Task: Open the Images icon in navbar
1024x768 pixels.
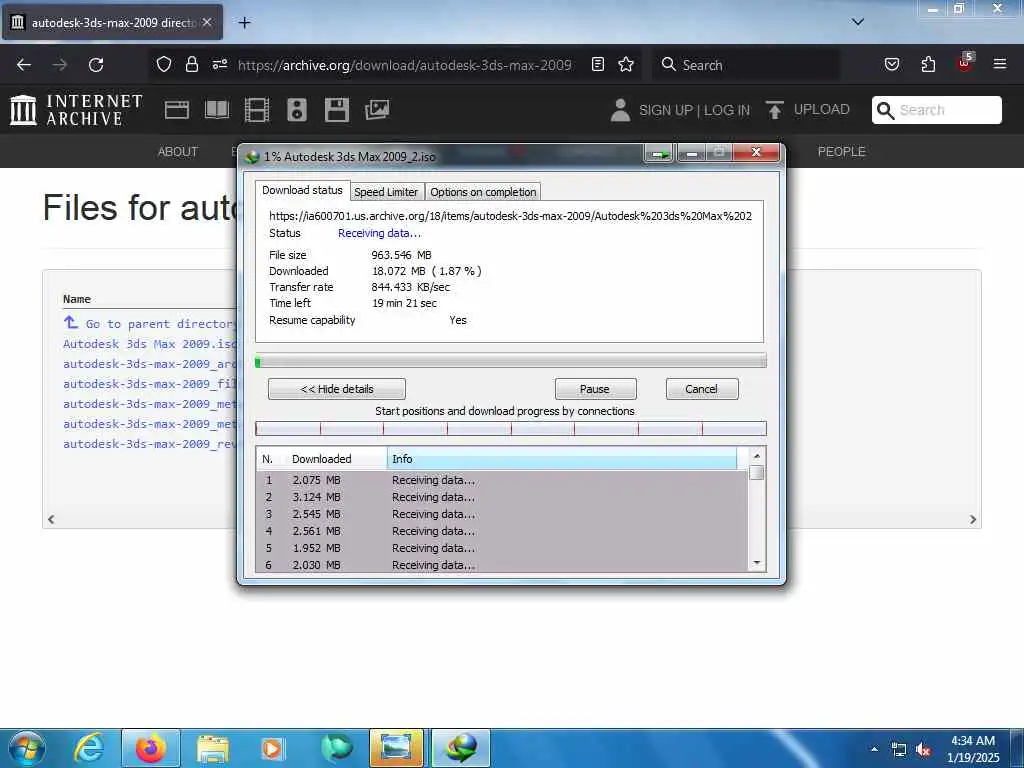Action: (377, 110)
